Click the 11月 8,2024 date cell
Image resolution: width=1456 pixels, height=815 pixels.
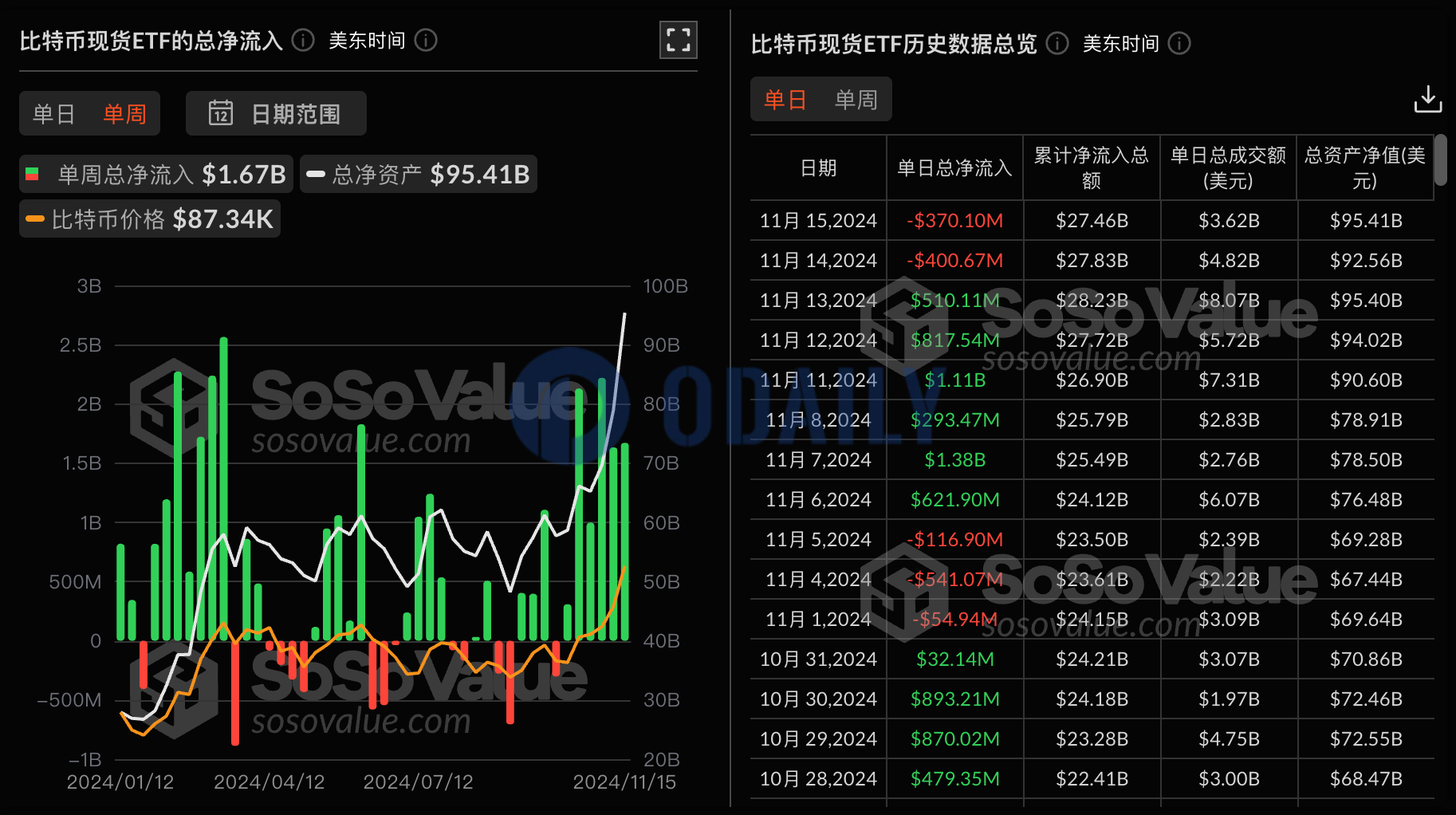tap(818, 419)
